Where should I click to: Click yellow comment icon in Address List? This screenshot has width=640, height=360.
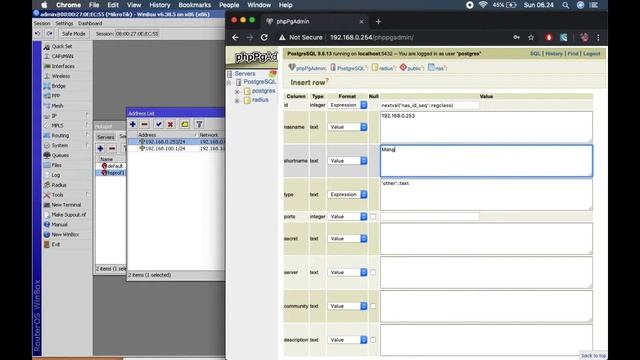[184, 124]
